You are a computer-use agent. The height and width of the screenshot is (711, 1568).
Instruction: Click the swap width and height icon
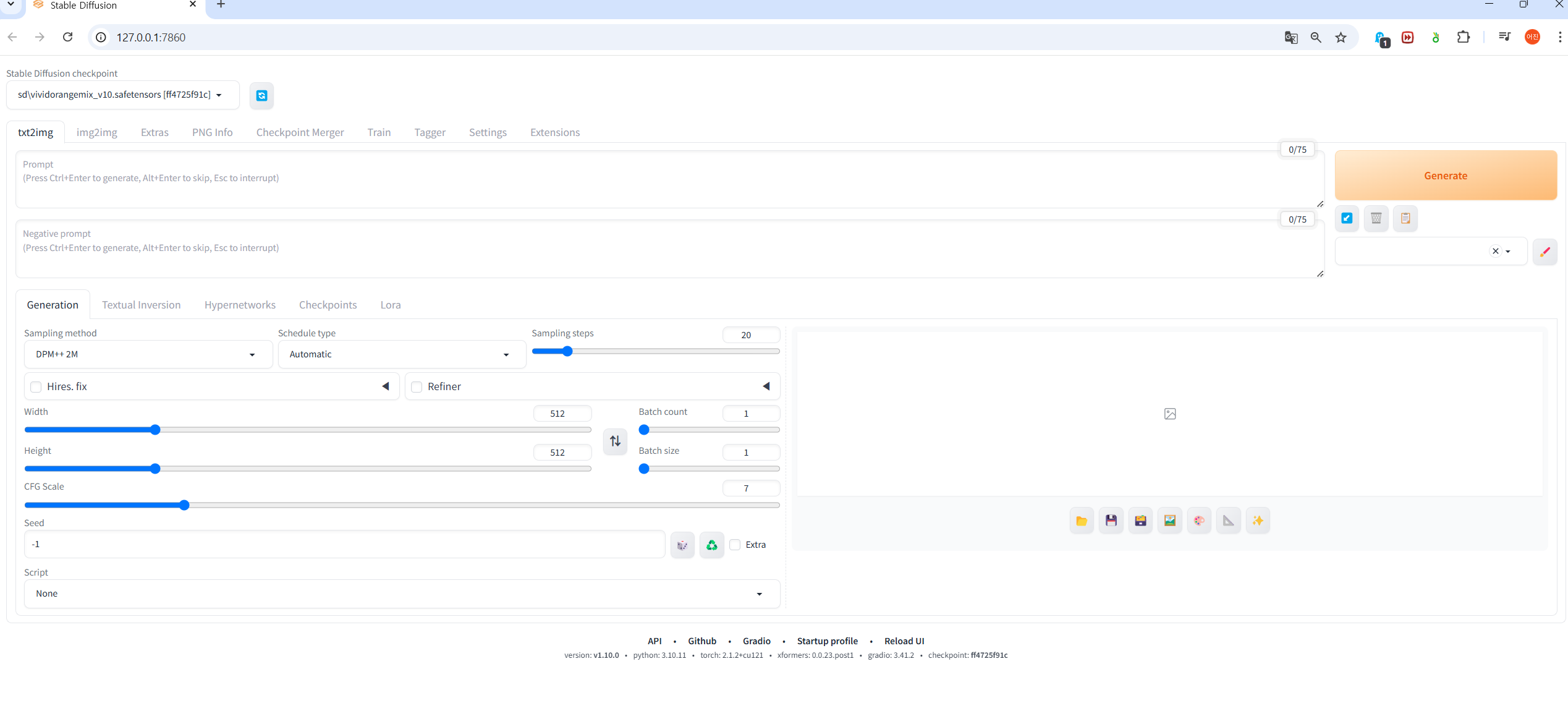point(615,441)
